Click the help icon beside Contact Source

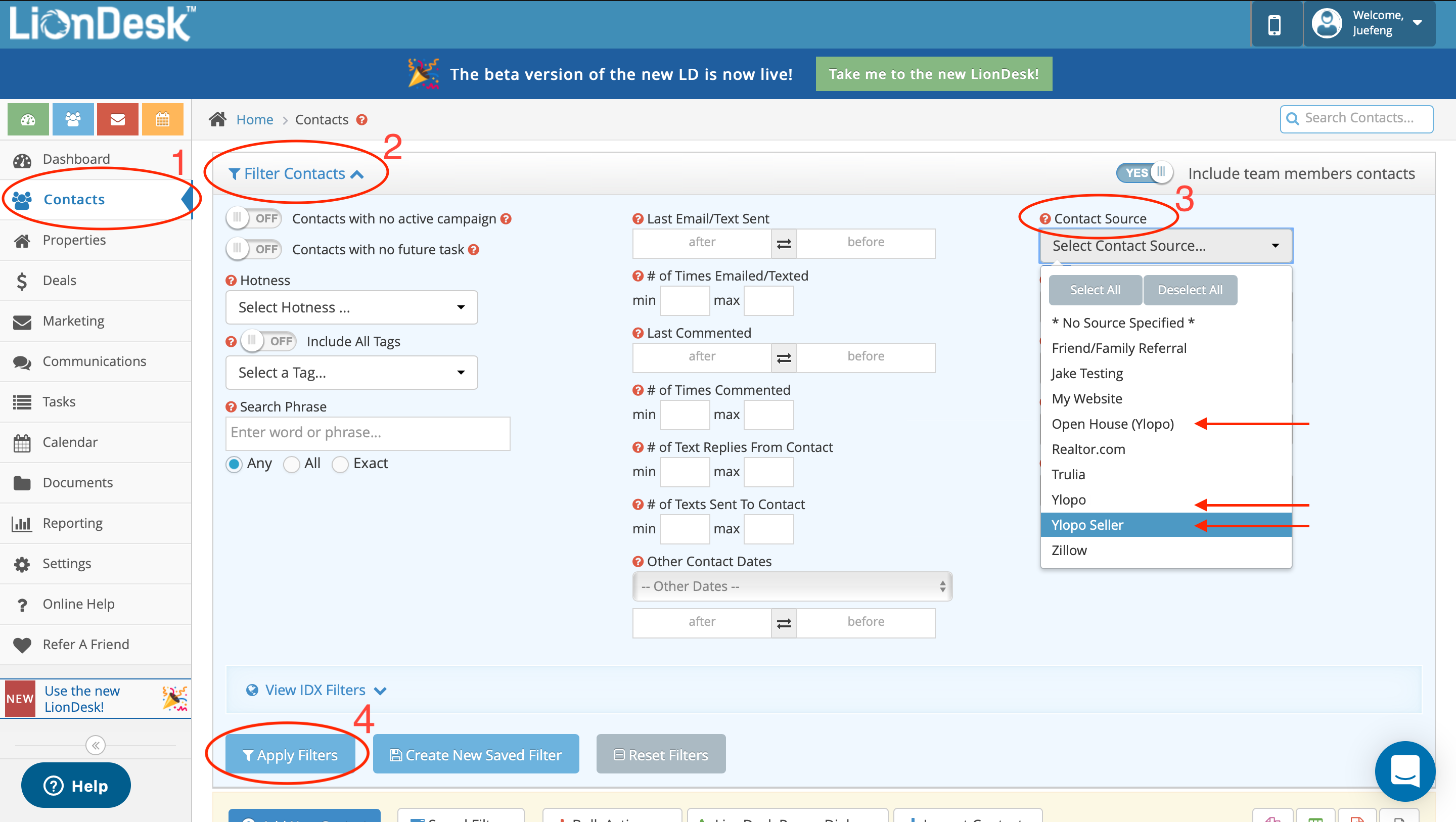pos(1045,219)
